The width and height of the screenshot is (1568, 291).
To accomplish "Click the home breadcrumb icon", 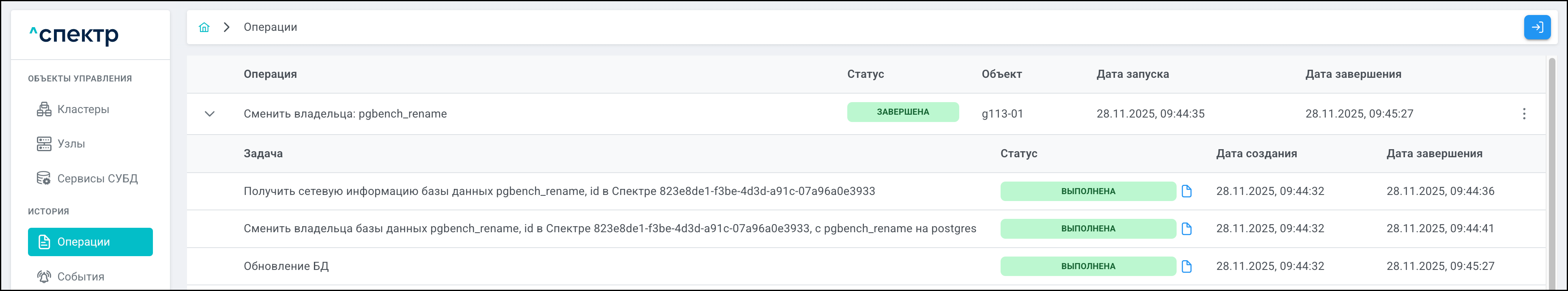I will [x=204, y=28].
